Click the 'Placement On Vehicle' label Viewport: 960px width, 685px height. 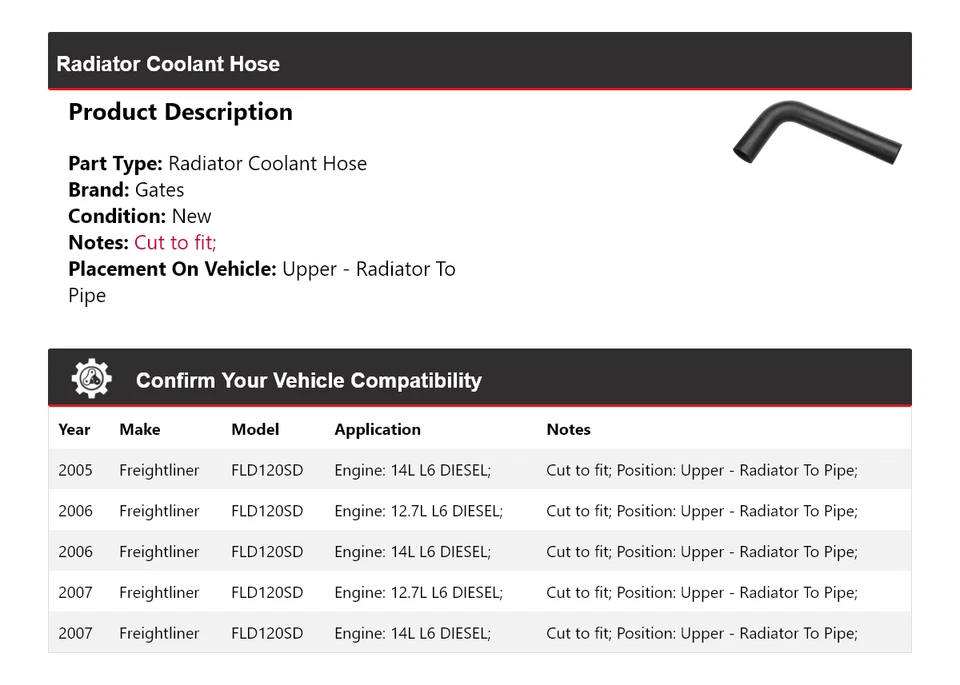[171, 268]
